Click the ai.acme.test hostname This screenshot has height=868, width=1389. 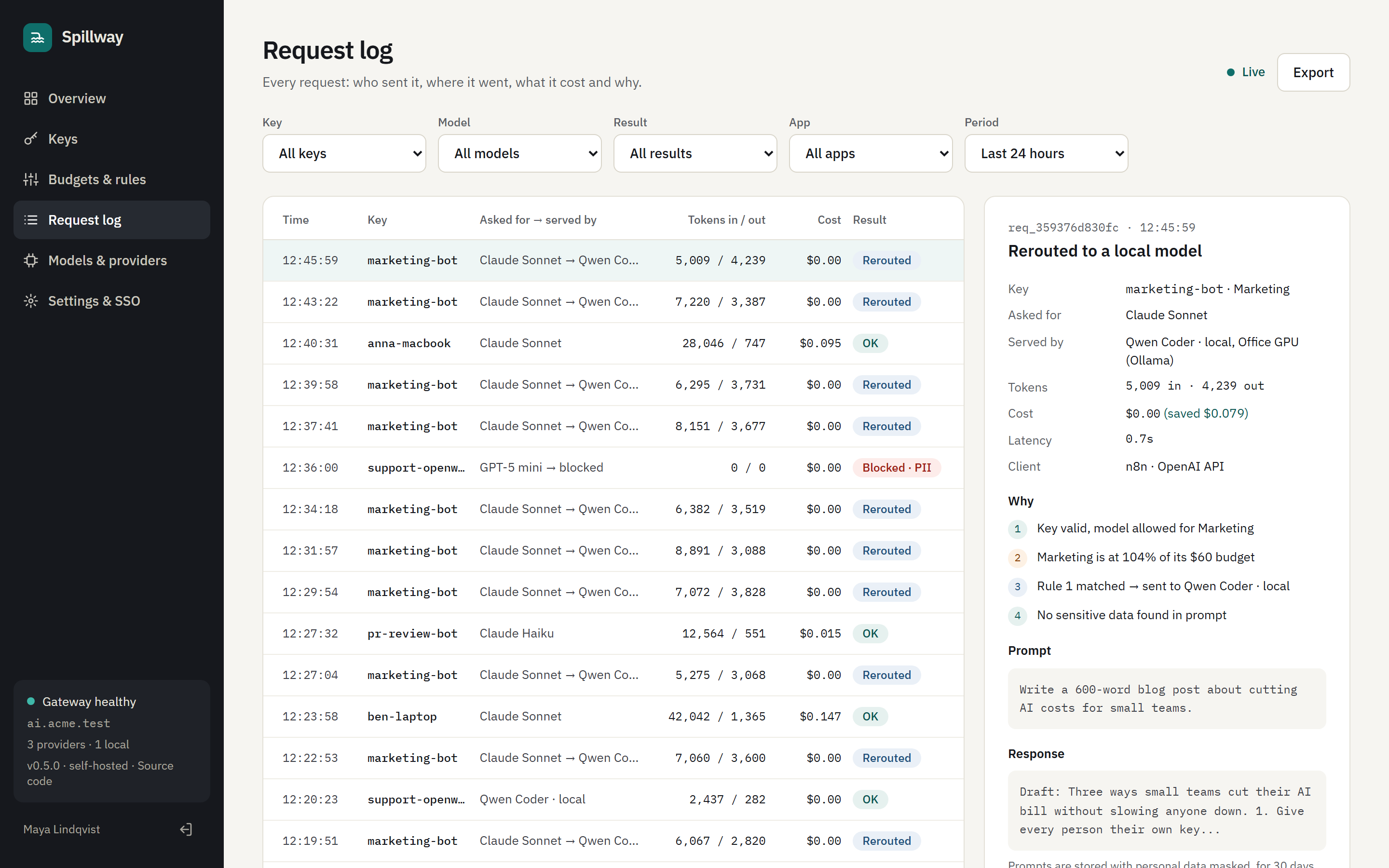(68, 723)
